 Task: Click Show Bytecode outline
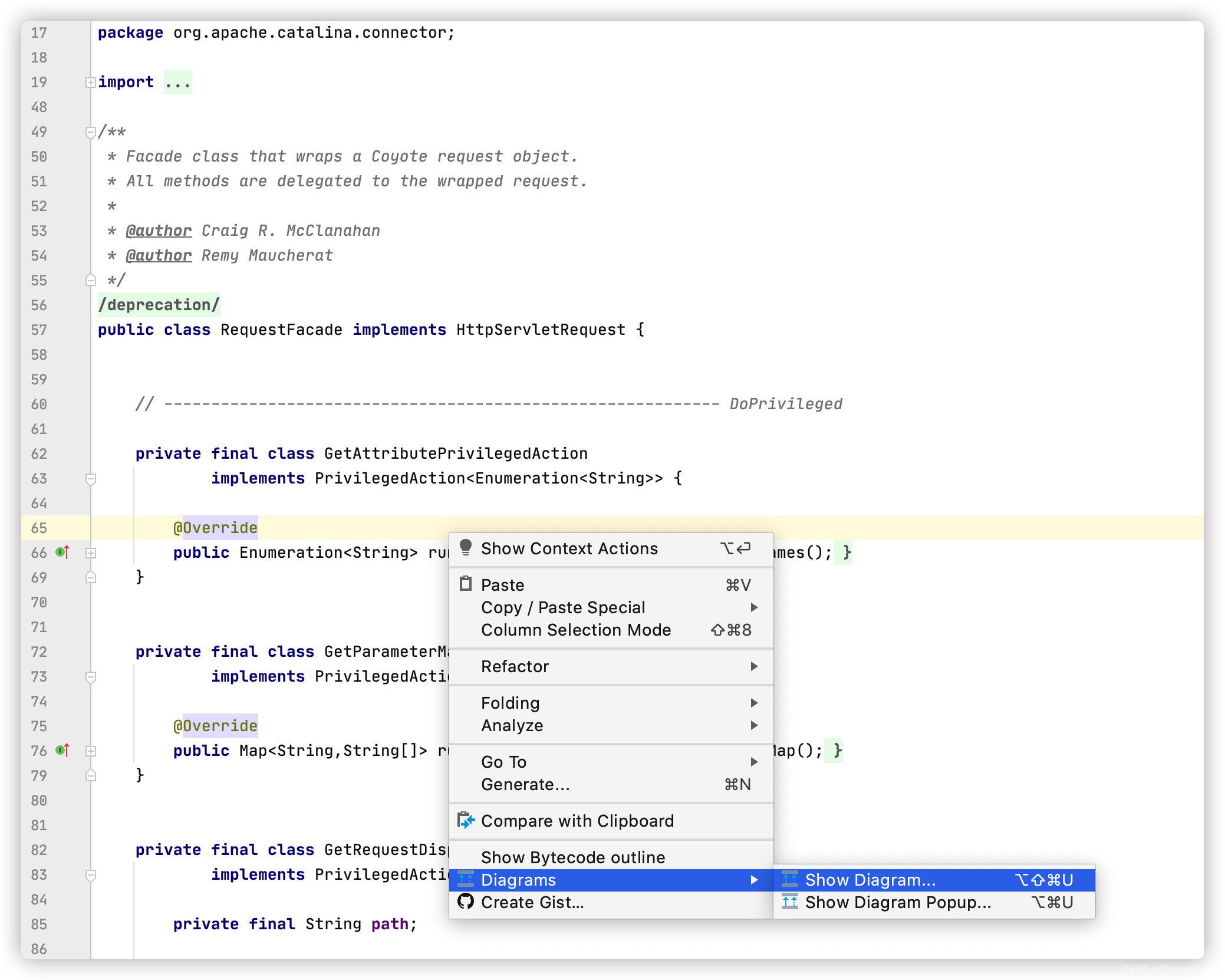tap(572, 857)
